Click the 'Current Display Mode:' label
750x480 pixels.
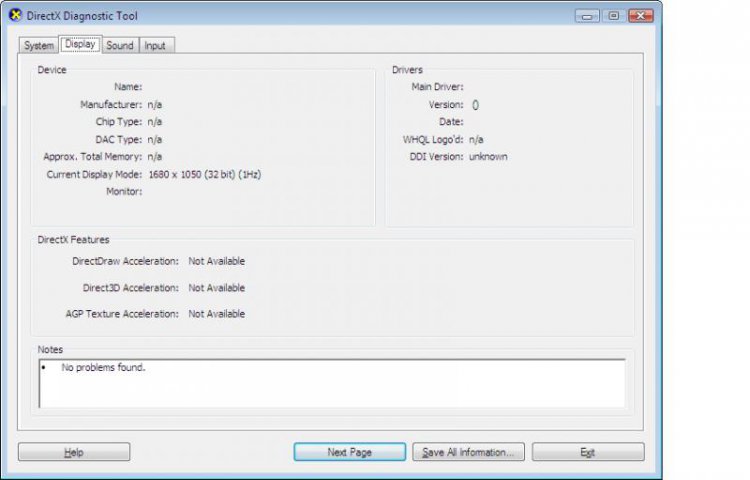pyautogui.click(x=94, y=175)
